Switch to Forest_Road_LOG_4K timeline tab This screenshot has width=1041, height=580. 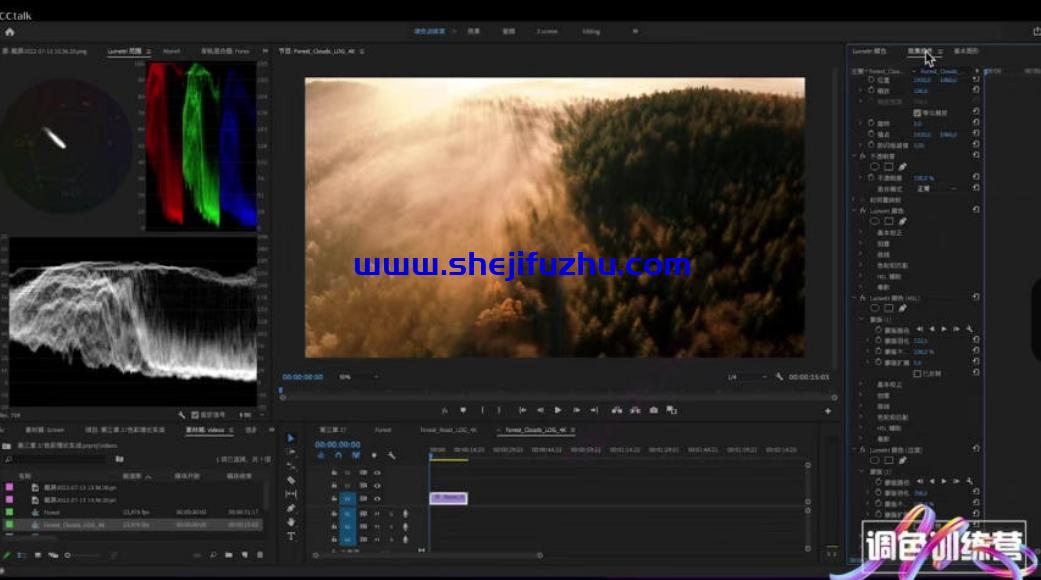click(x=448, y=430)
